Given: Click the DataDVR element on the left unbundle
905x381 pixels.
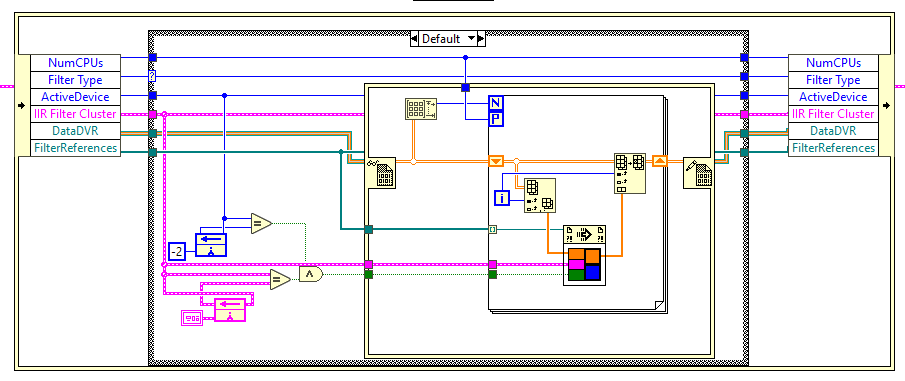Looking at the screenshot, I should [75, 131].
